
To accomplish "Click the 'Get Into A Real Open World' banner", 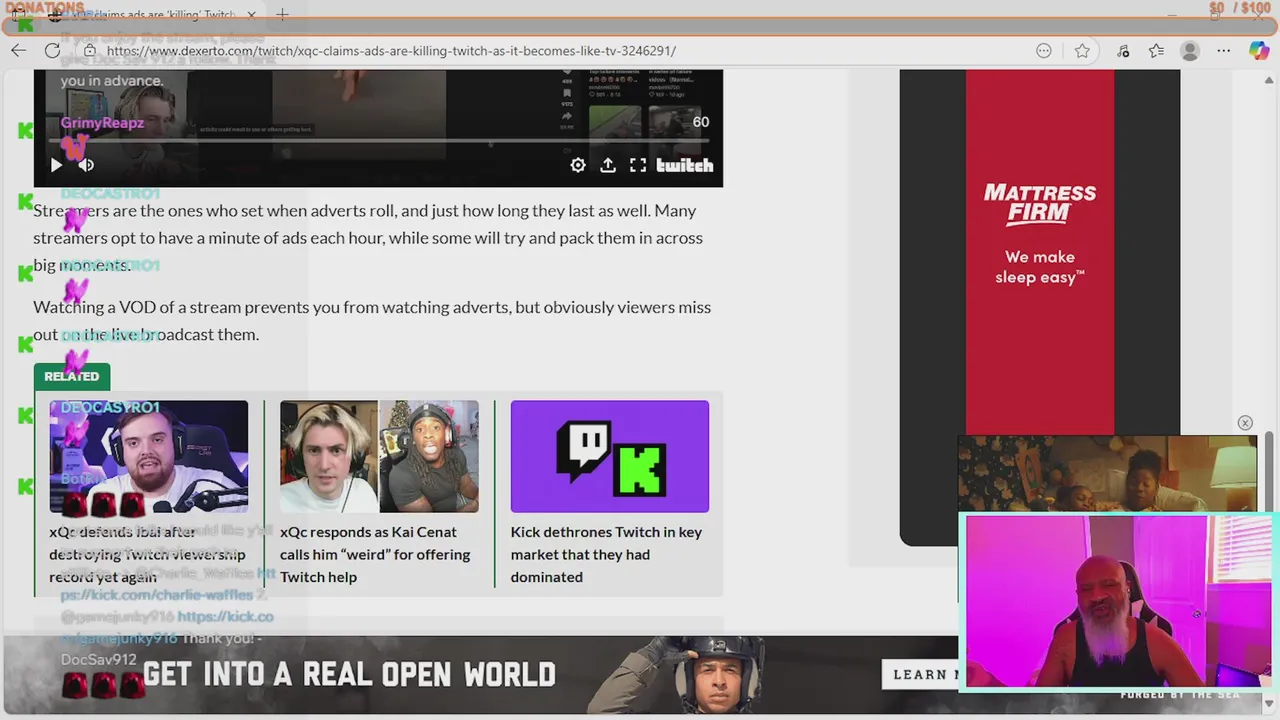I will [x=350, y=674].
